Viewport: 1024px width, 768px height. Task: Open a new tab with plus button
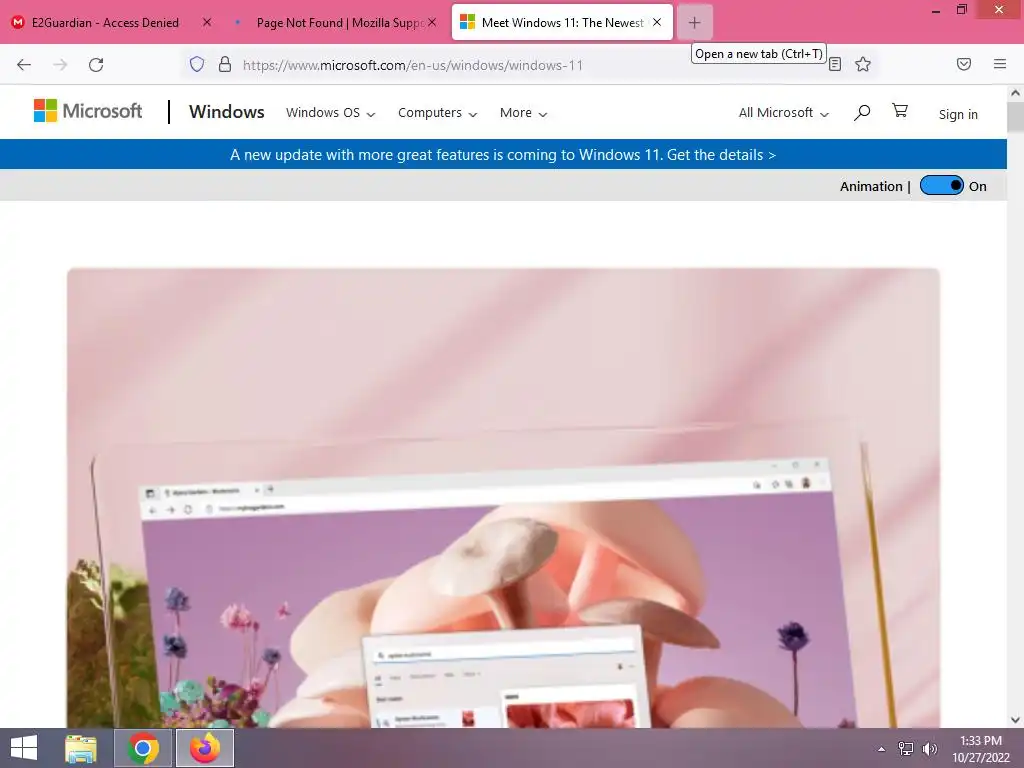[694, 23]
